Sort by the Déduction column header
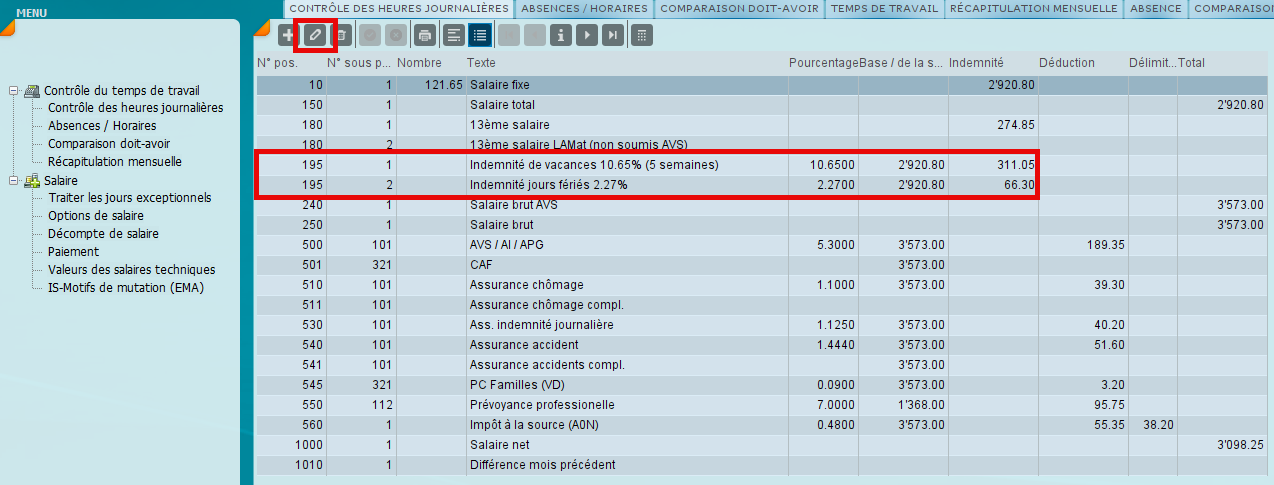The image size is (1274, 485). point(1083,63)
